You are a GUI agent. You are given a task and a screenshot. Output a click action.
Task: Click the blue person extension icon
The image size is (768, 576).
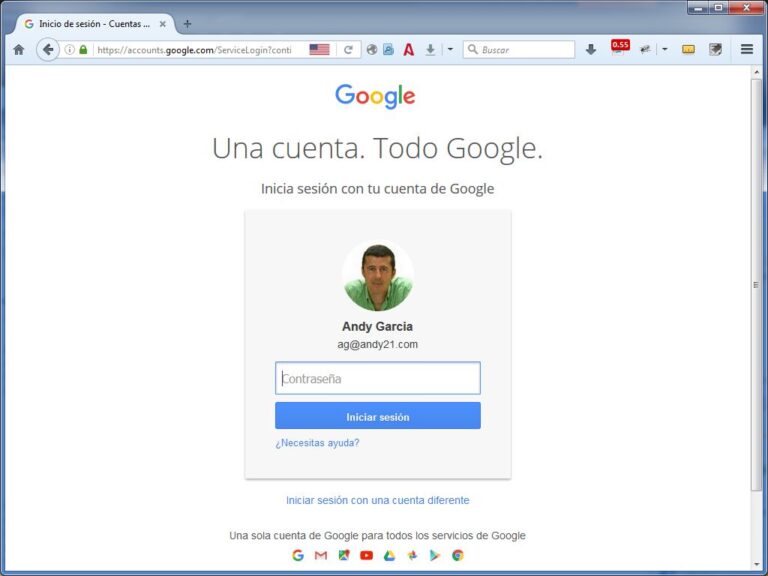coord(388,49)
